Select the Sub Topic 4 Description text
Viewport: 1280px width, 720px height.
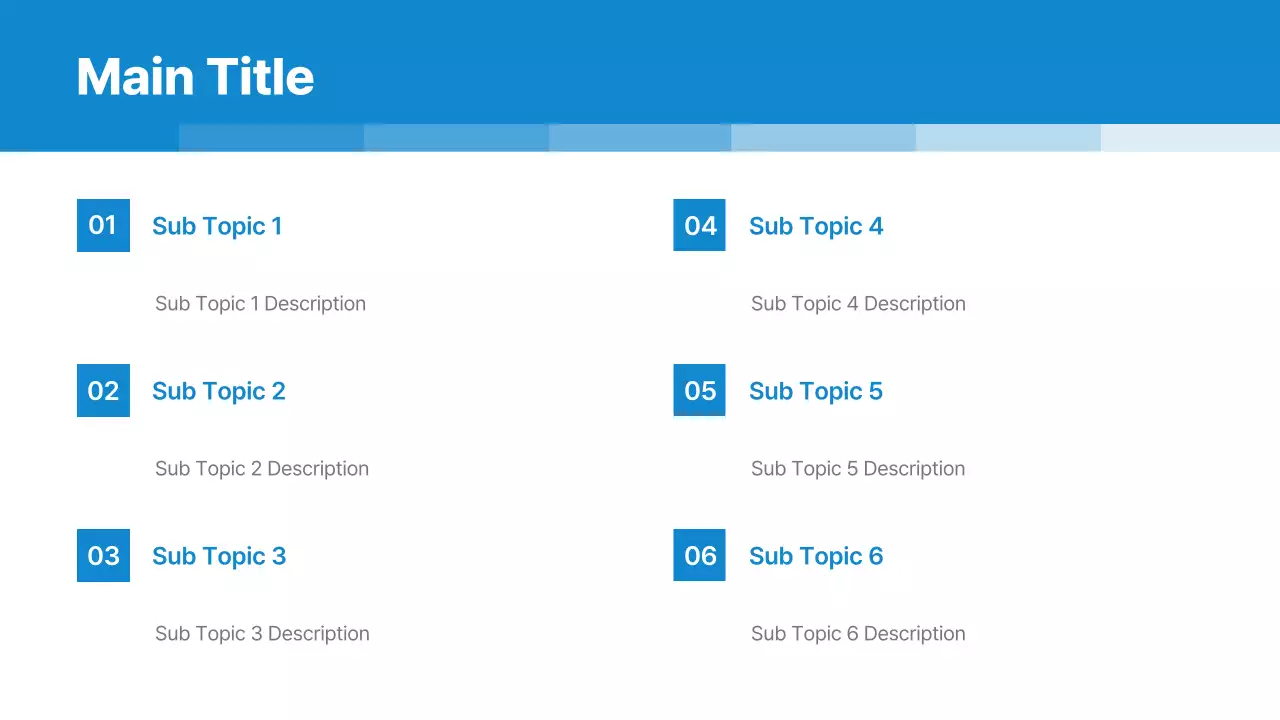[858, 304]
